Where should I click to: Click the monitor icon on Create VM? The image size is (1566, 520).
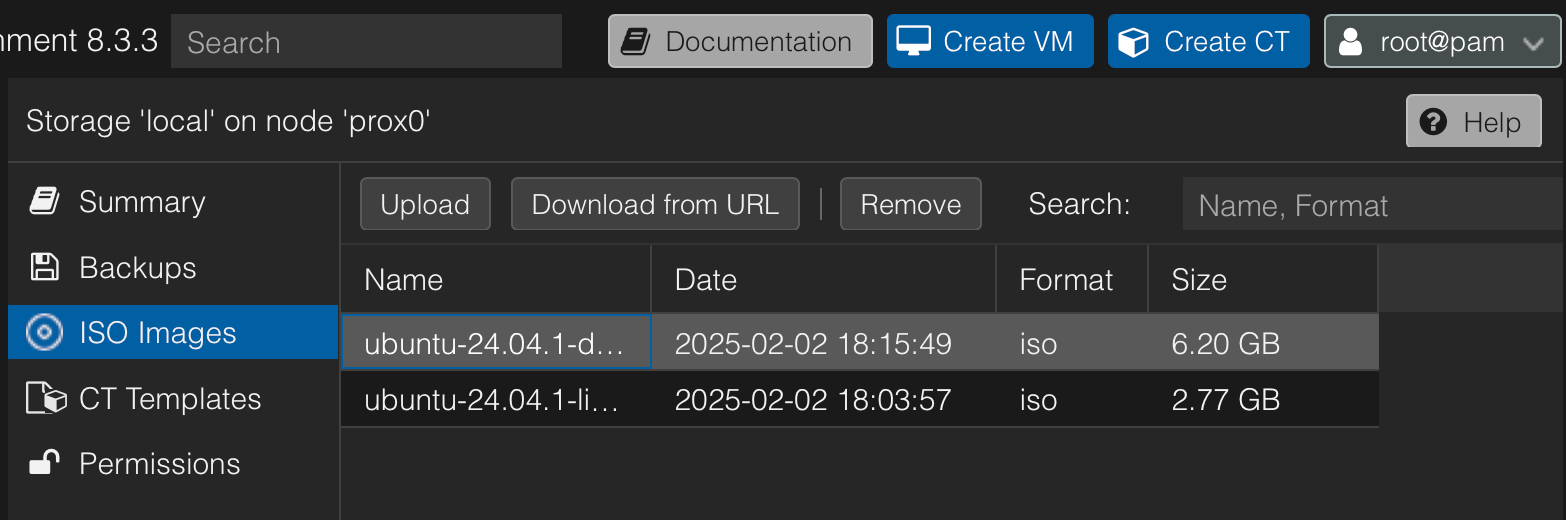[914, 41]
